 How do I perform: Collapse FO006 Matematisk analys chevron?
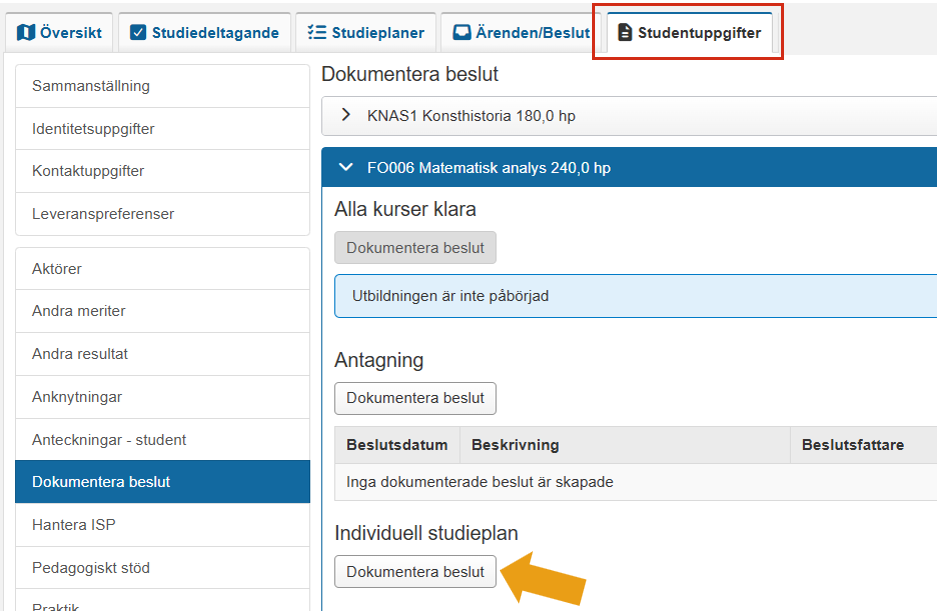point(345,167)
